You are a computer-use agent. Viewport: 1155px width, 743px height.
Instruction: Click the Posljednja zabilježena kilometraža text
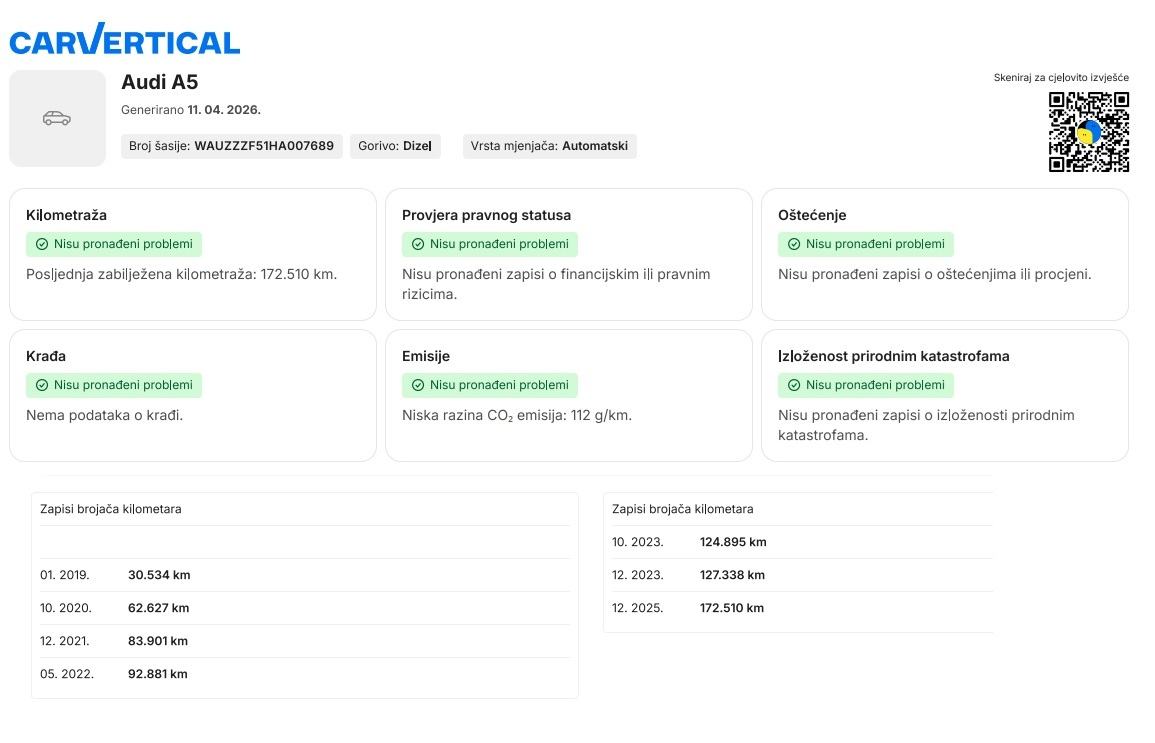click(x=181, y=274)
